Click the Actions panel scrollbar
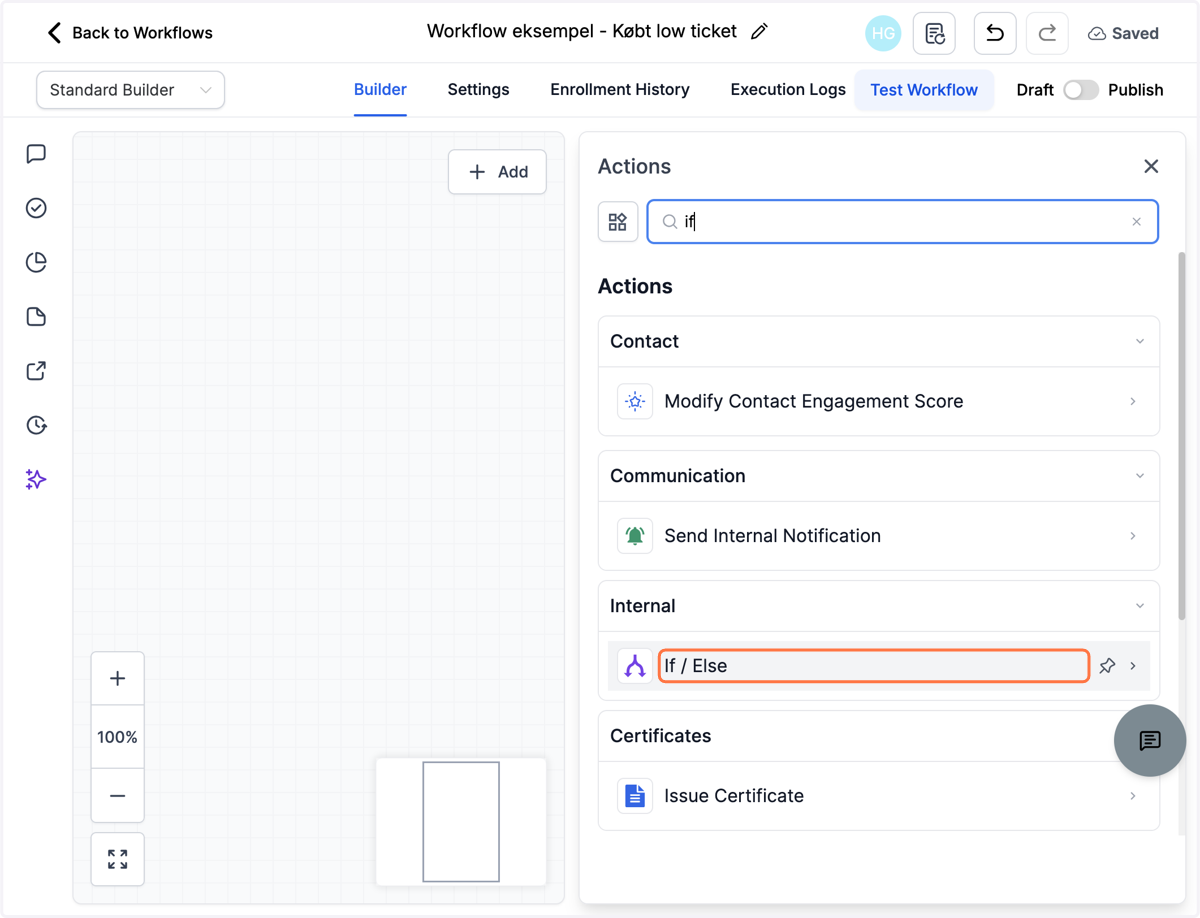This screenshot has width=1200, height=918. tap(1182, 435)
